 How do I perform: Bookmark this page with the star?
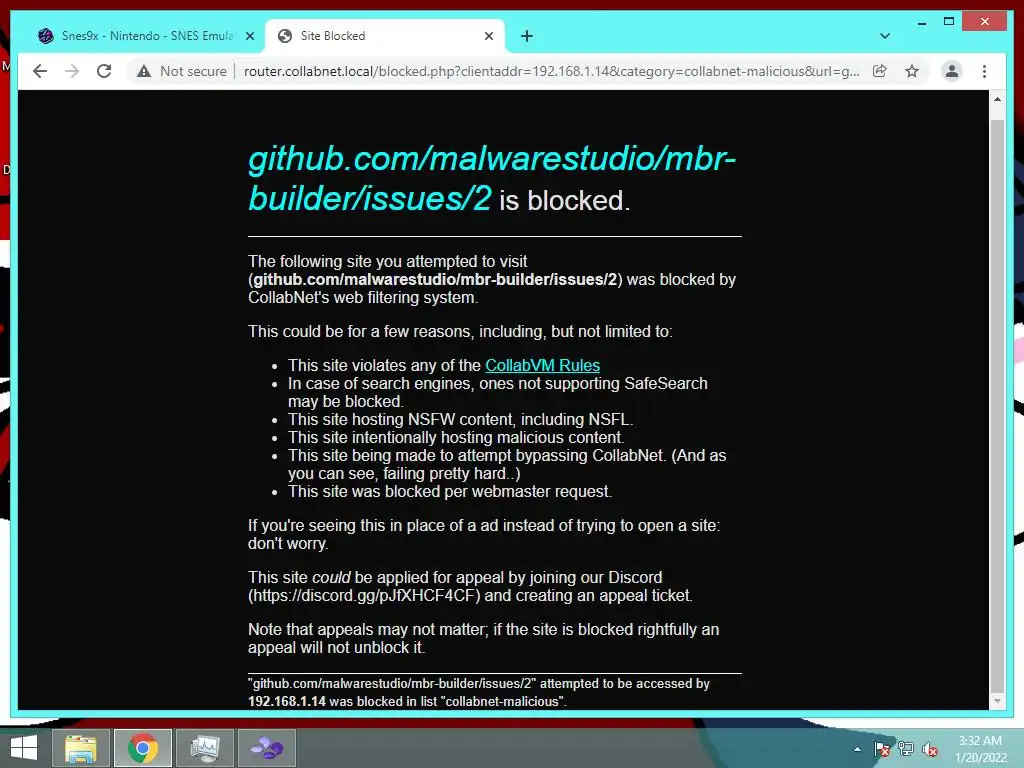click(912, 71)
